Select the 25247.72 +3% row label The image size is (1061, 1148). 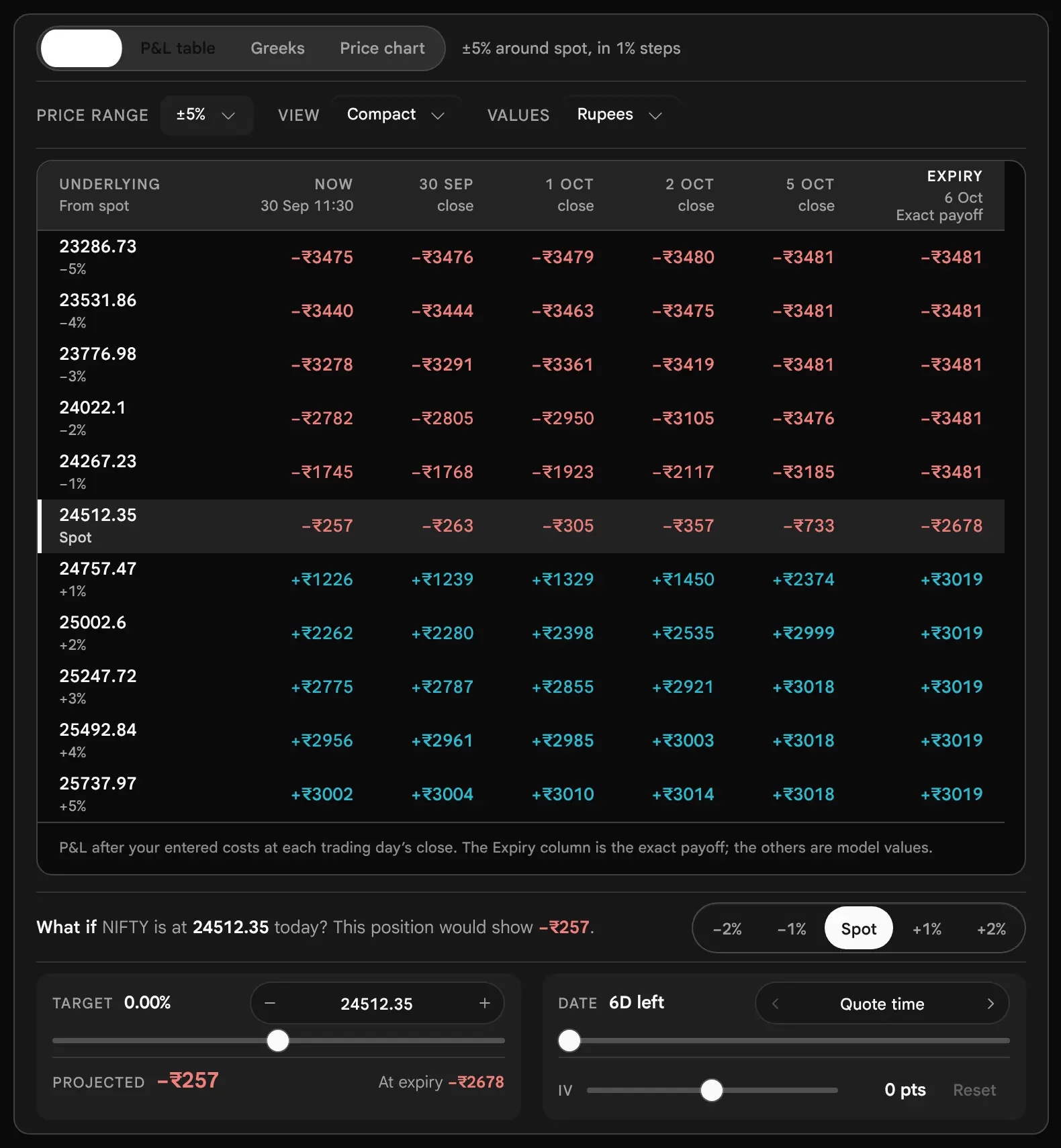click(x=98, y=687)
